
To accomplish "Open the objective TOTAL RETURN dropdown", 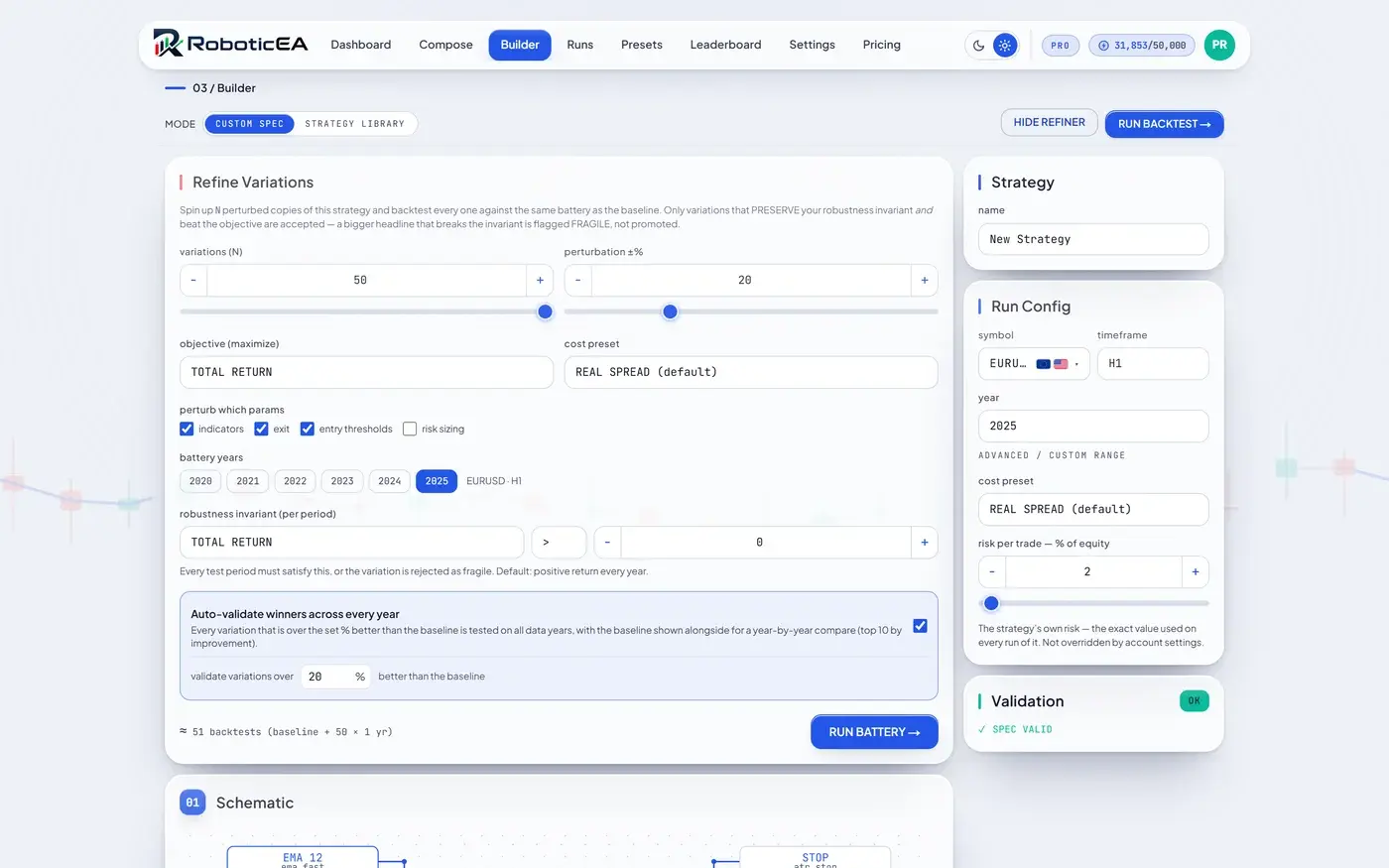I will (x=366, y=372).
